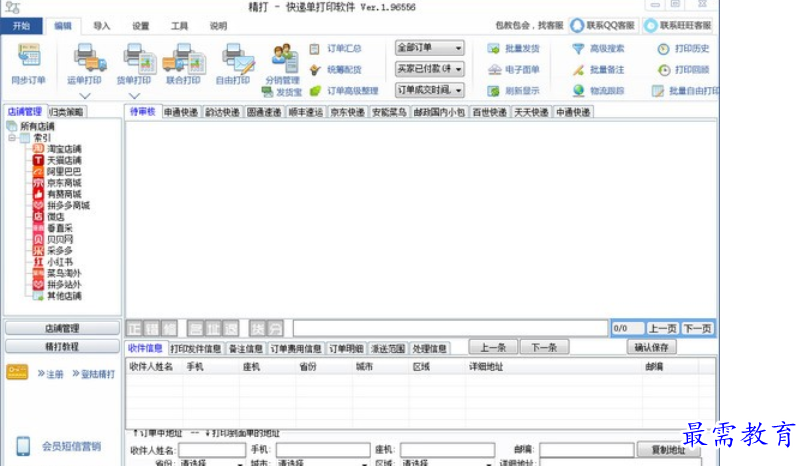Click the 精打教程 button
This screenshot has height=466, width=804.
click(62, 347)
